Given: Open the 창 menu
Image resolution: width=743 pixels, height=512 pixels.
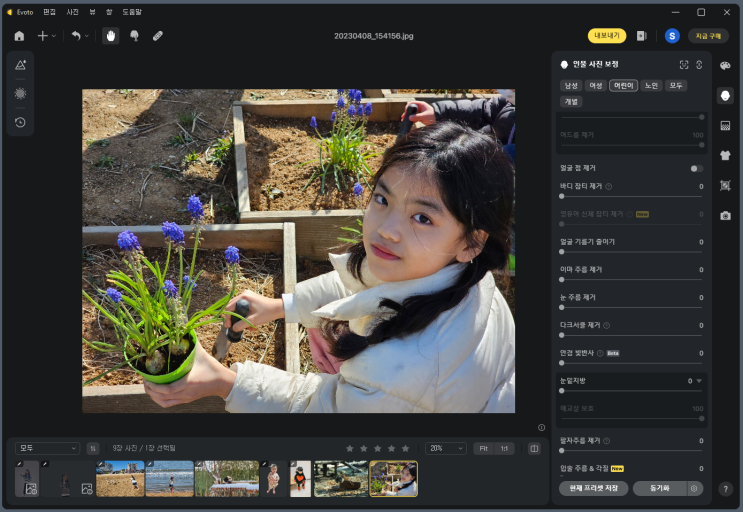Looking at the screenshot, I should pos(109,12).
